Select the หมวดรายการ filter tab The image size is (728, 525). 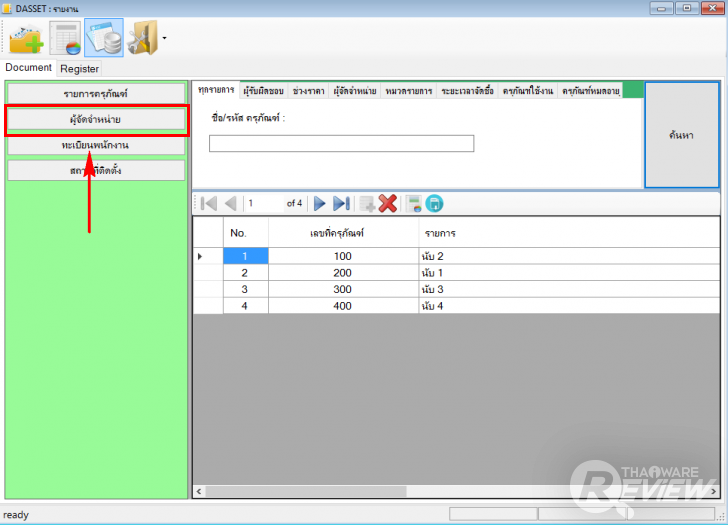click(x=409, y=91)
